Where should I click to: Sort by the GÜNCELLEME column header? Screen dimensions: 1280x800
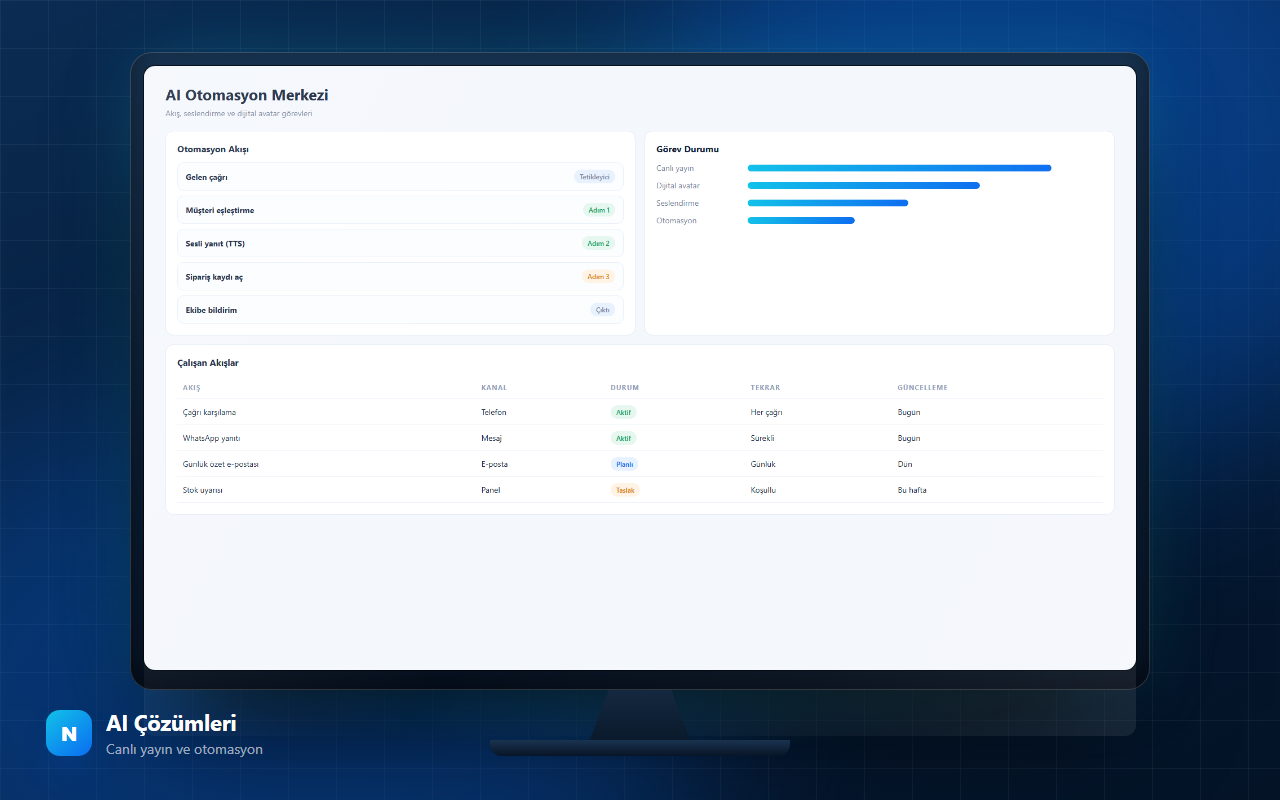click(x=923, y=388)
